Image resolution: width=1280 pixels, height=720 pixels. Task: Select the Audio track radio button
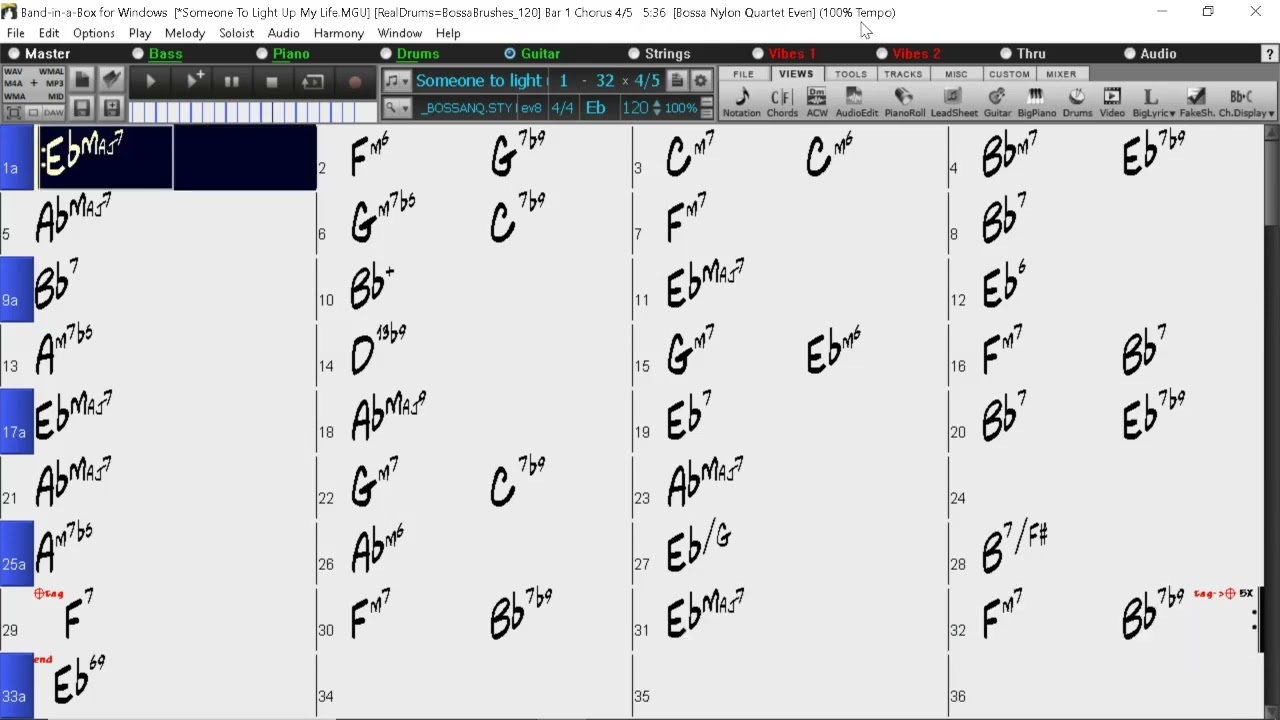click(x=1130, y=54)
